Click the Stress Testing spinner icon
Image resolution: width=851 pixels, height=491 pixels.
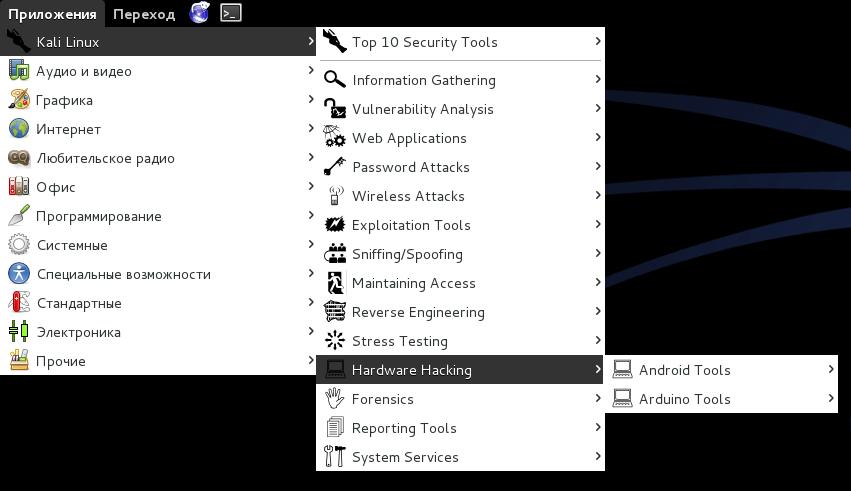(x=335, y=341)
